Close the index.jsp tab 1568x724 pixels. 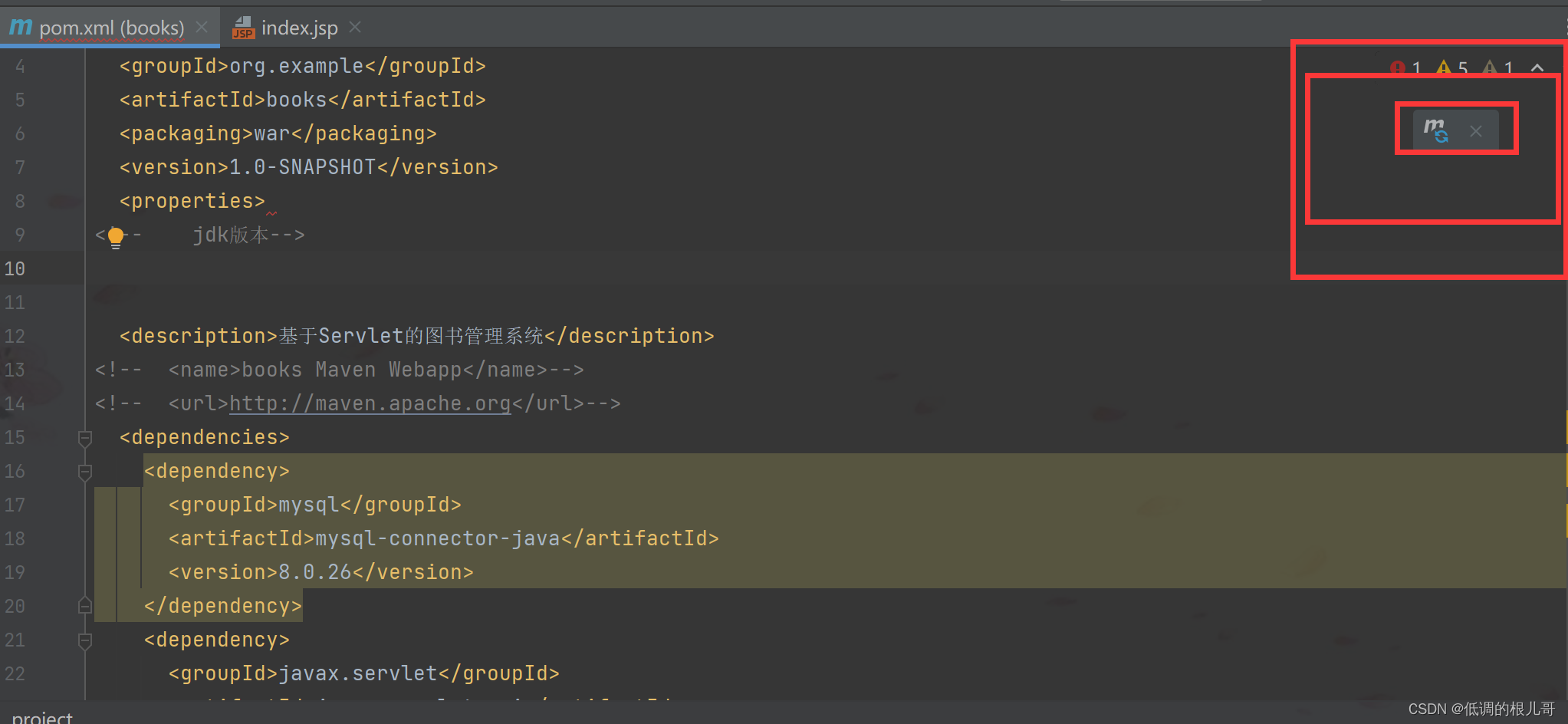354,27
